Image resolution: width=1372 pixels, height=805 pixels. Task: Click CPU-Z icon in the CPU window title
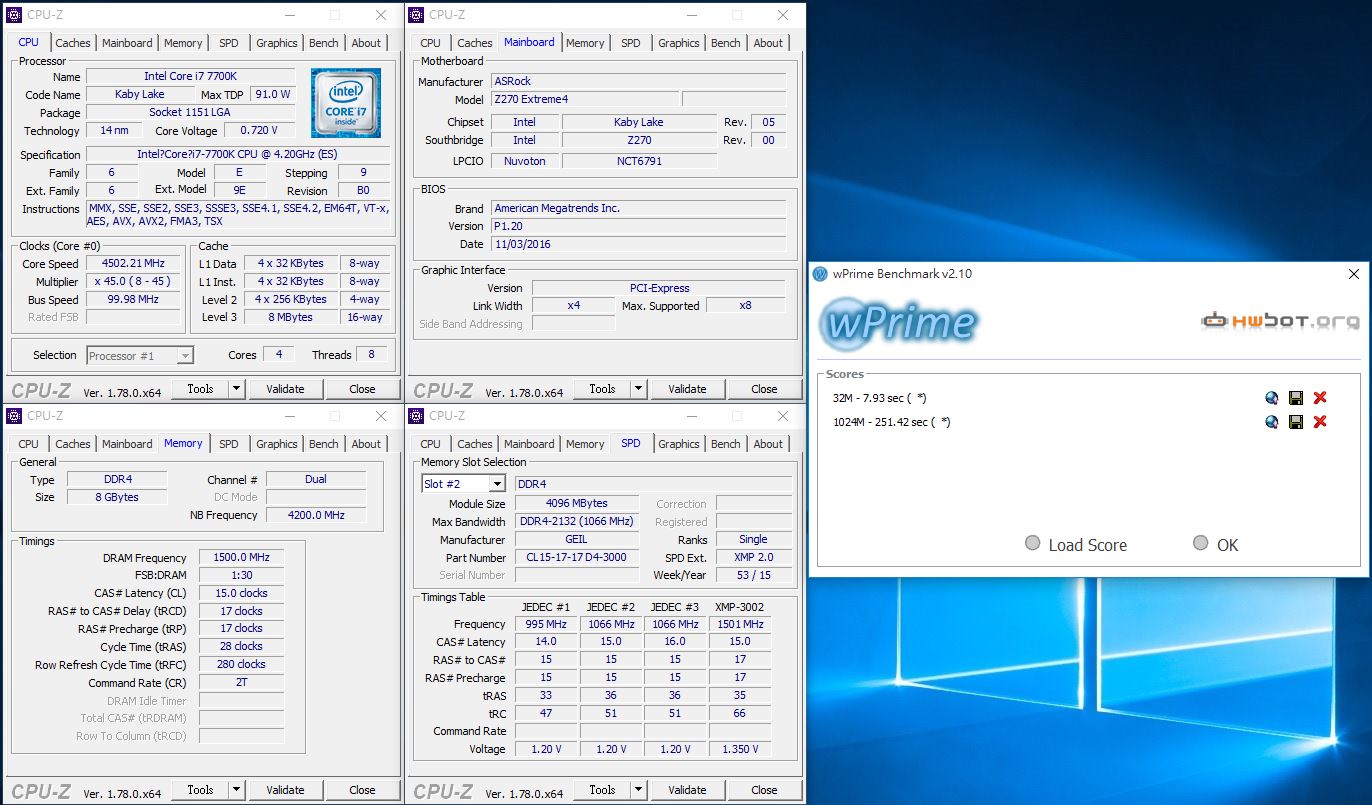click(15, 15)
